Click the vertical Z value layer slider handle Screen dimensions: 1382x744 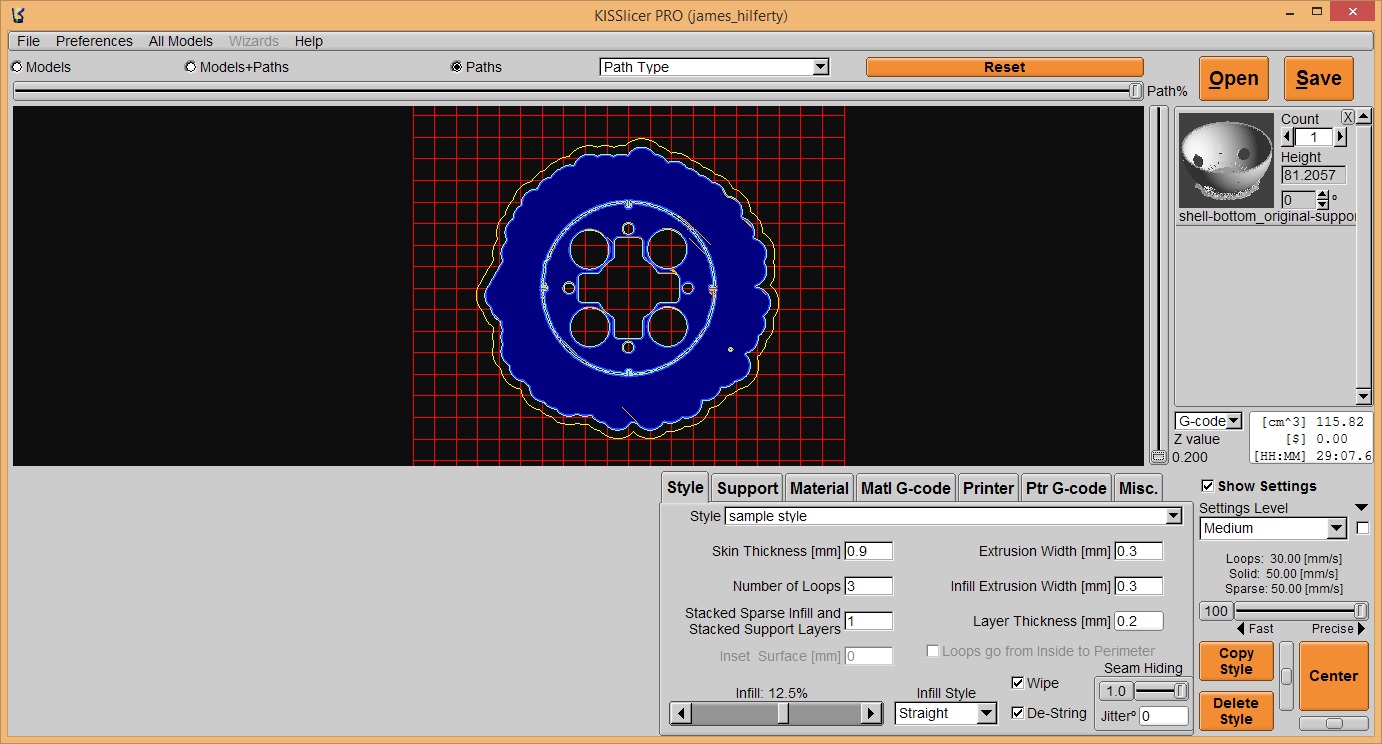pos(1158,457)
